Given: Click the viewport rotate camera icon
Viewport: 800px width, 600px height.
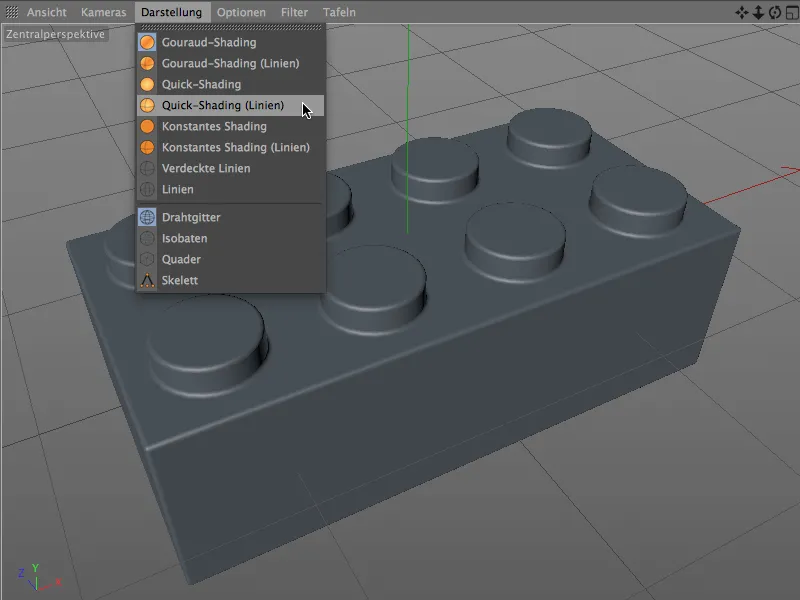Looking at the screenshot, I should 775,12.
